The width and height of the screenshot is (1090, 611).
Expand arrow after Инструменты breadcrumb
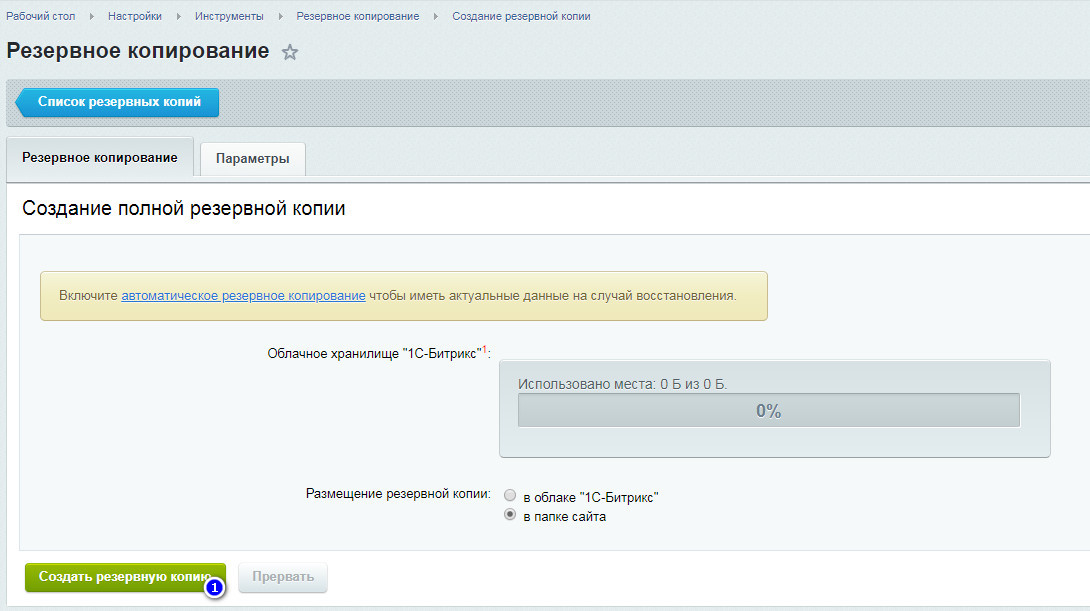tap(281, 16)
